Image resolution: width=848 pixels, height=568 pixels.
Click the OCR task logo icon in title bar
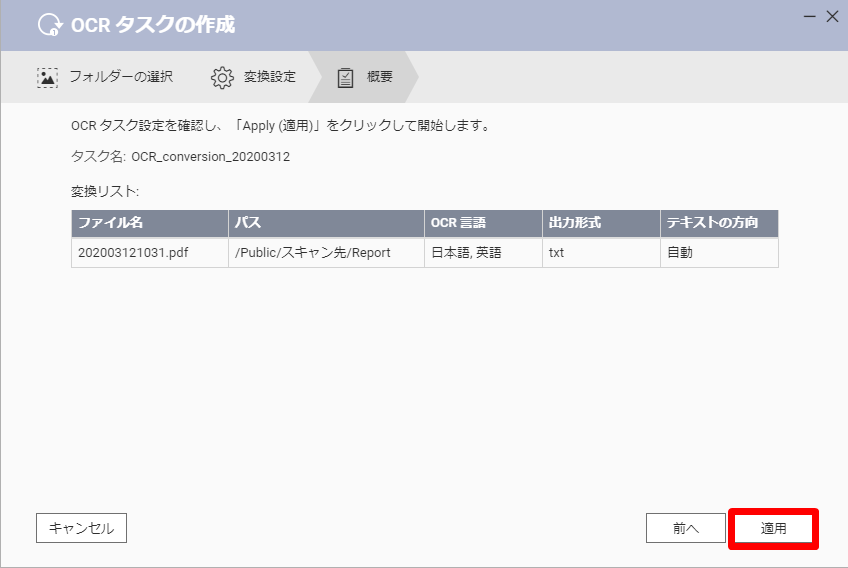pos(50,24)
